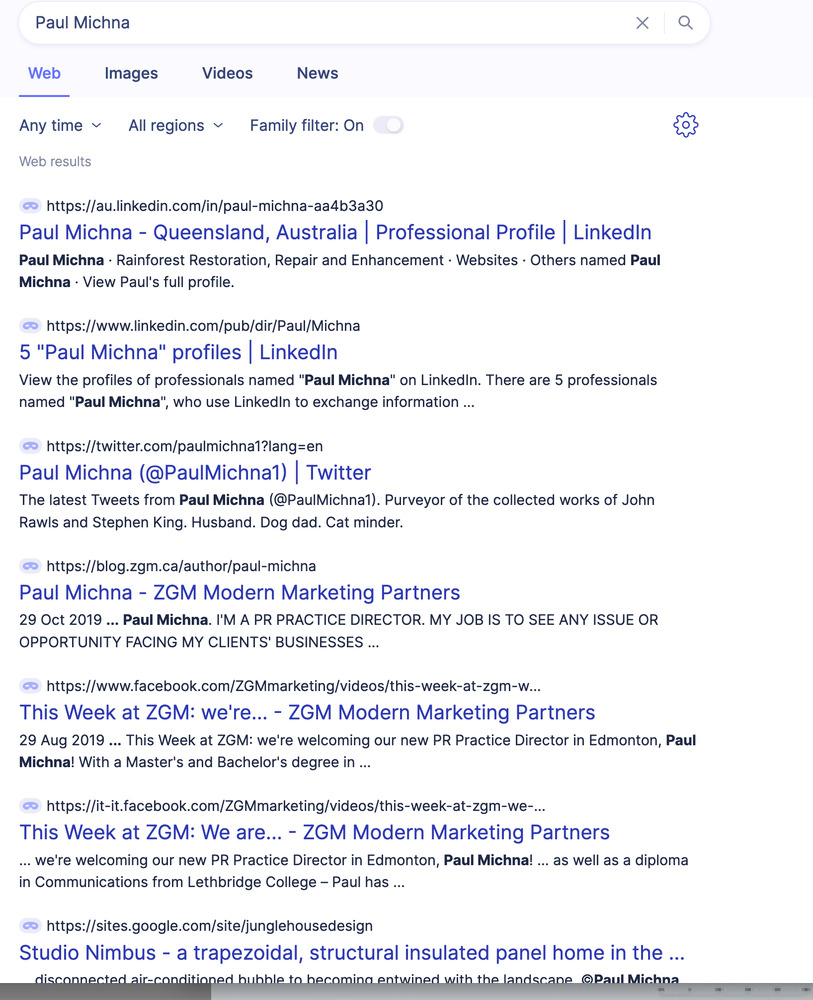Click the magnifying glass search icon
Image resolution: width=813 pixels, height=1000 pixels.
point(685,23)
